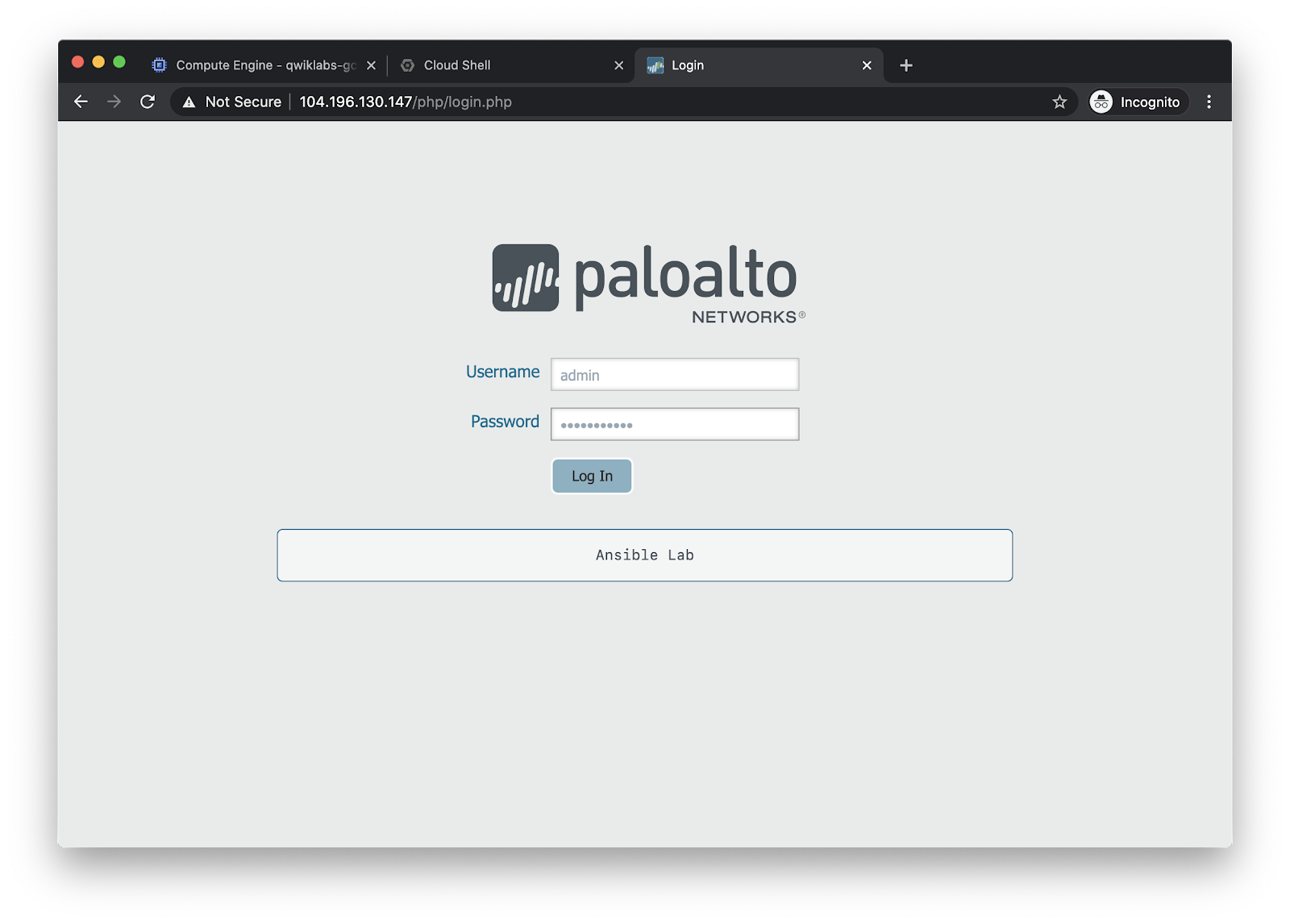Focus the Username input field

tap(675, 375)
